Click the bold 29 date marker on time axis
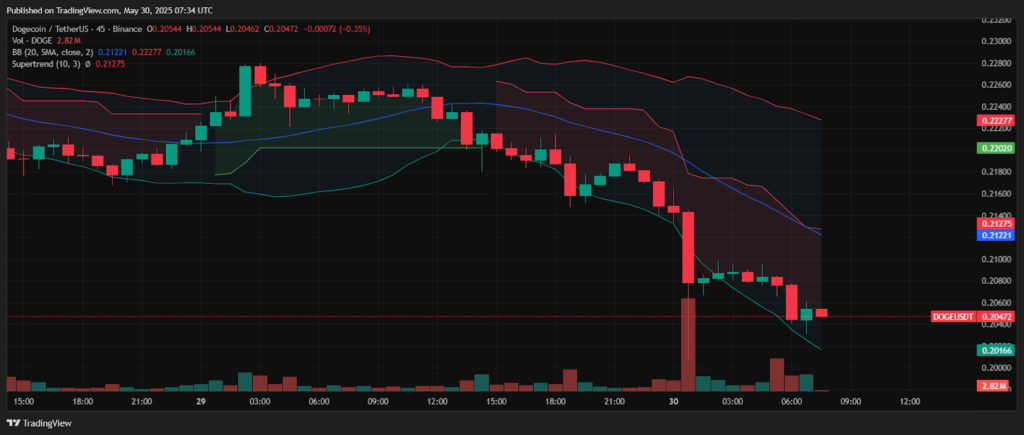 pyautogui.click(x=201, y=401)
